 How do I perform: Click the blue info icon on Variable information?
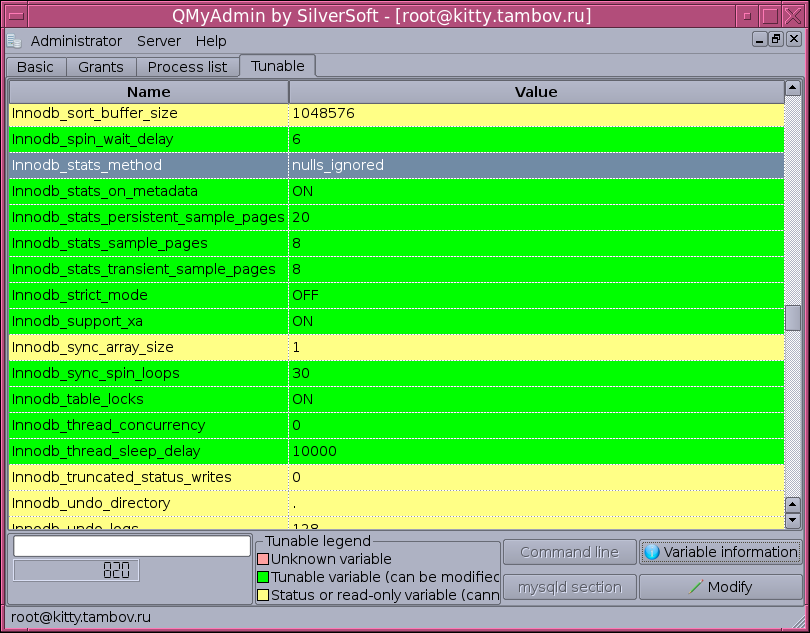[652, 552]
